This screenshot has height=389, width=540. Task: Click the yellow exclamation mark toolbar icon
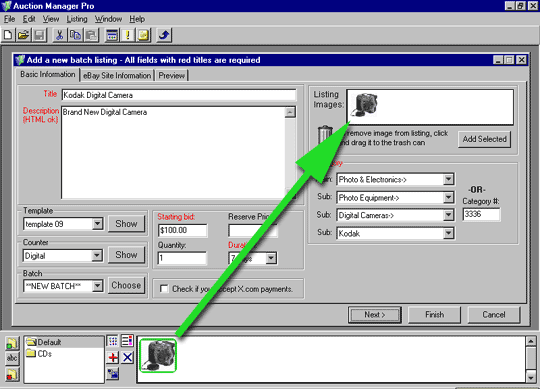click(128, 35)
